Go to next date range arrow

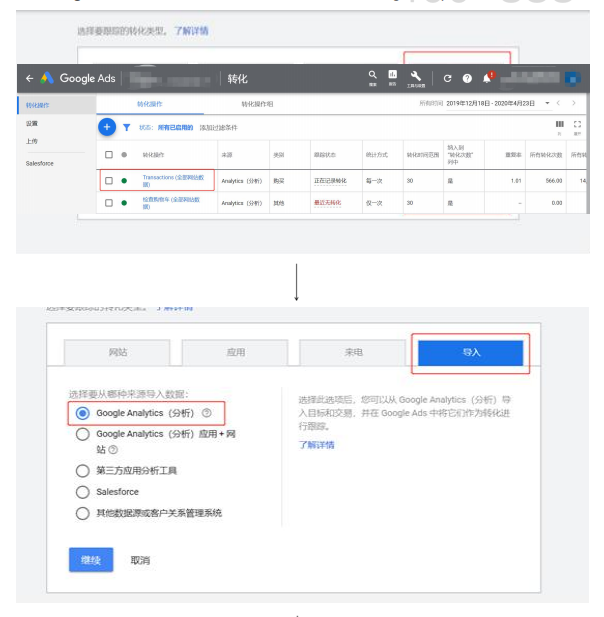pos(574,103)
